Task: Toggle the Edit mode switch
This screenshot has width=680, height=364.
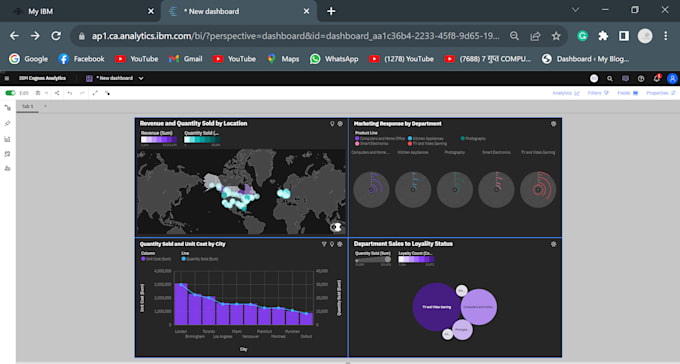Action: point(10,93)
